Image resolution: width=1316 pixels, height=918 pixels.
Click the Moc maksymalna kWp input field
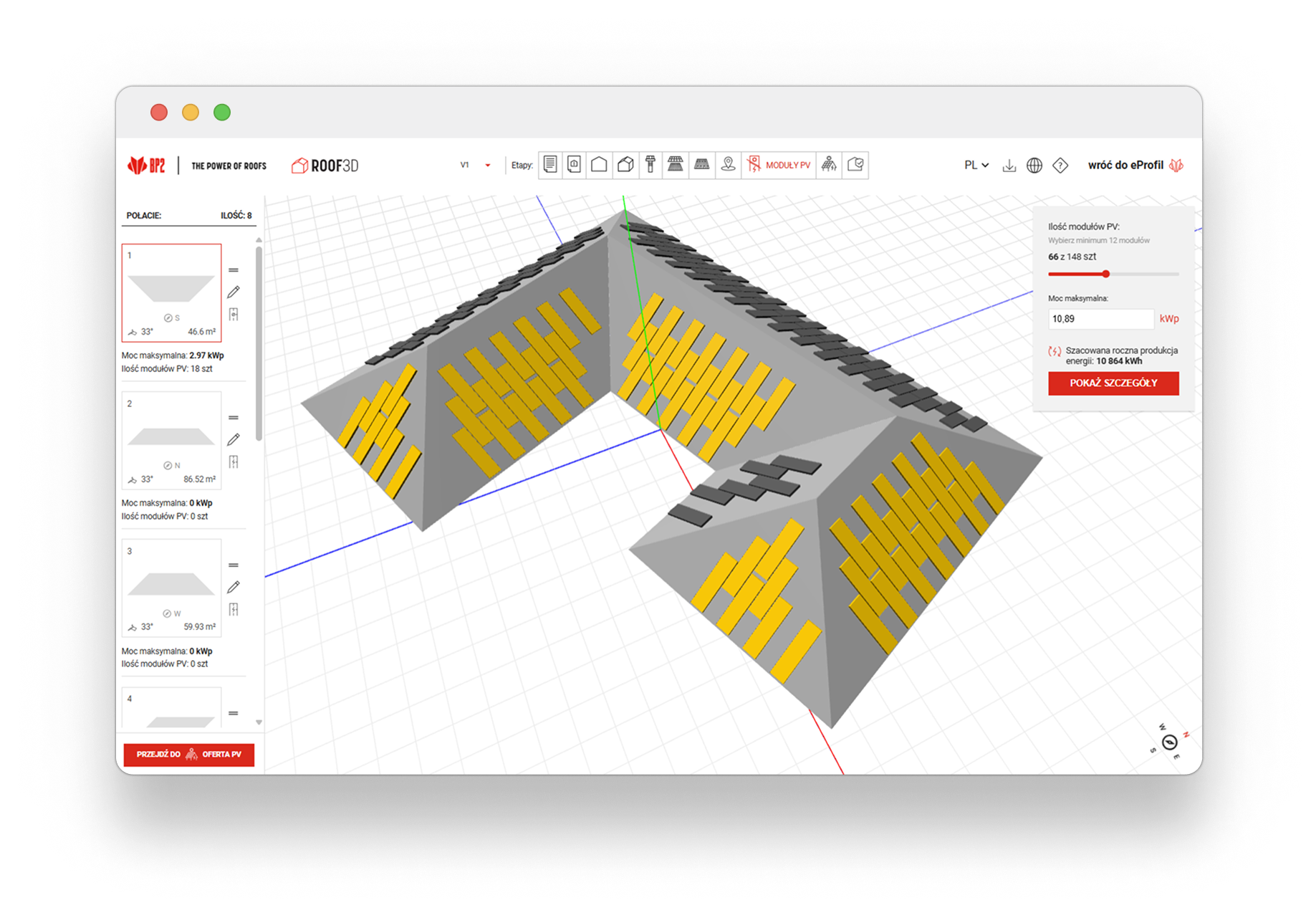point(1100,319)
